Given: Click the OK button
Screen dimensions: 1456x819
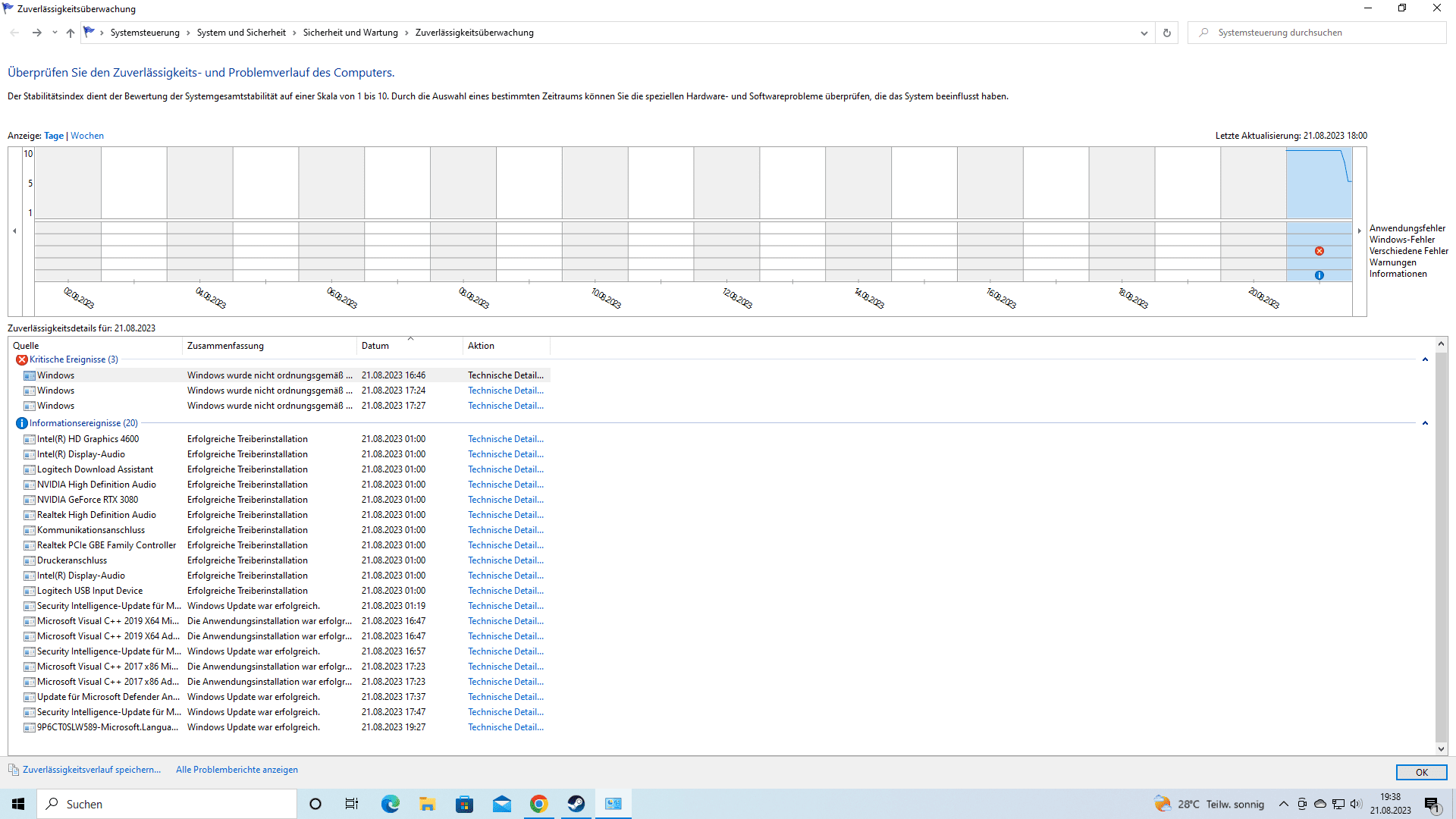Looking at the screenshot, I should pos(1421,772).
